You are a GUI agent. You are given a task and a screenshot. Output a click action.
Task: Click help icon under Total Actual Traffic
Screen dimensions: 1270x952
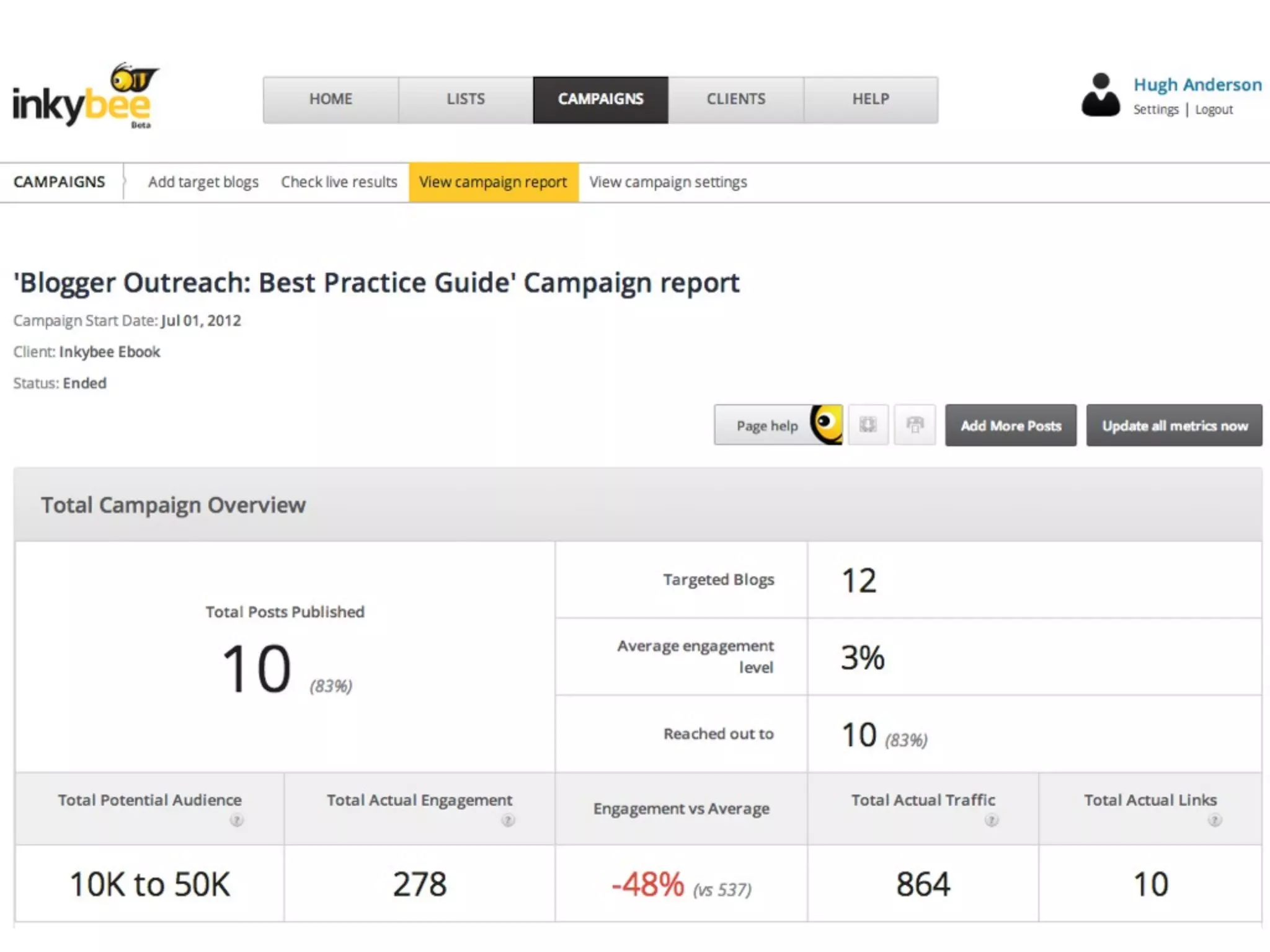992,821
